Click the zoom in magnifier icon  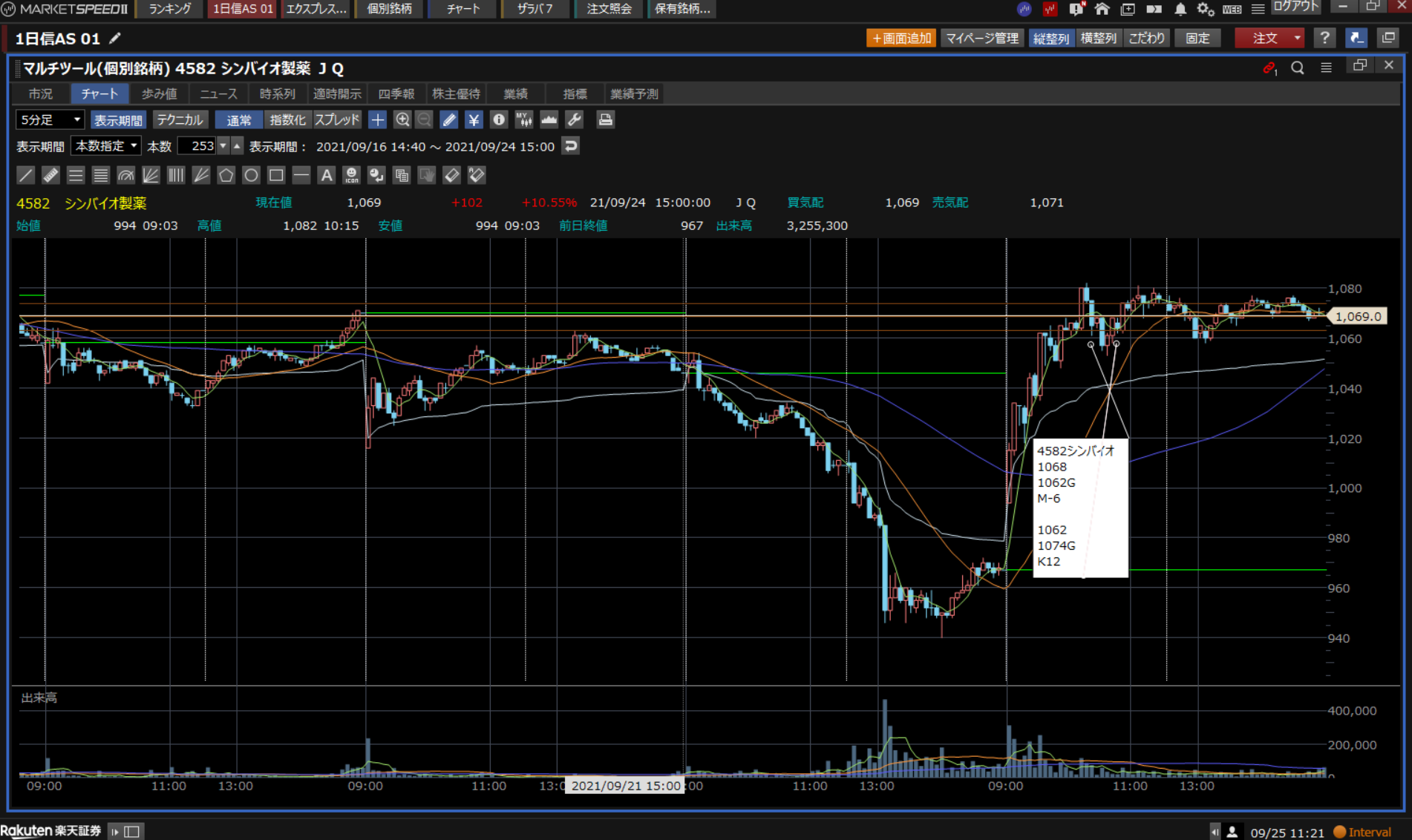coord(402,119)
